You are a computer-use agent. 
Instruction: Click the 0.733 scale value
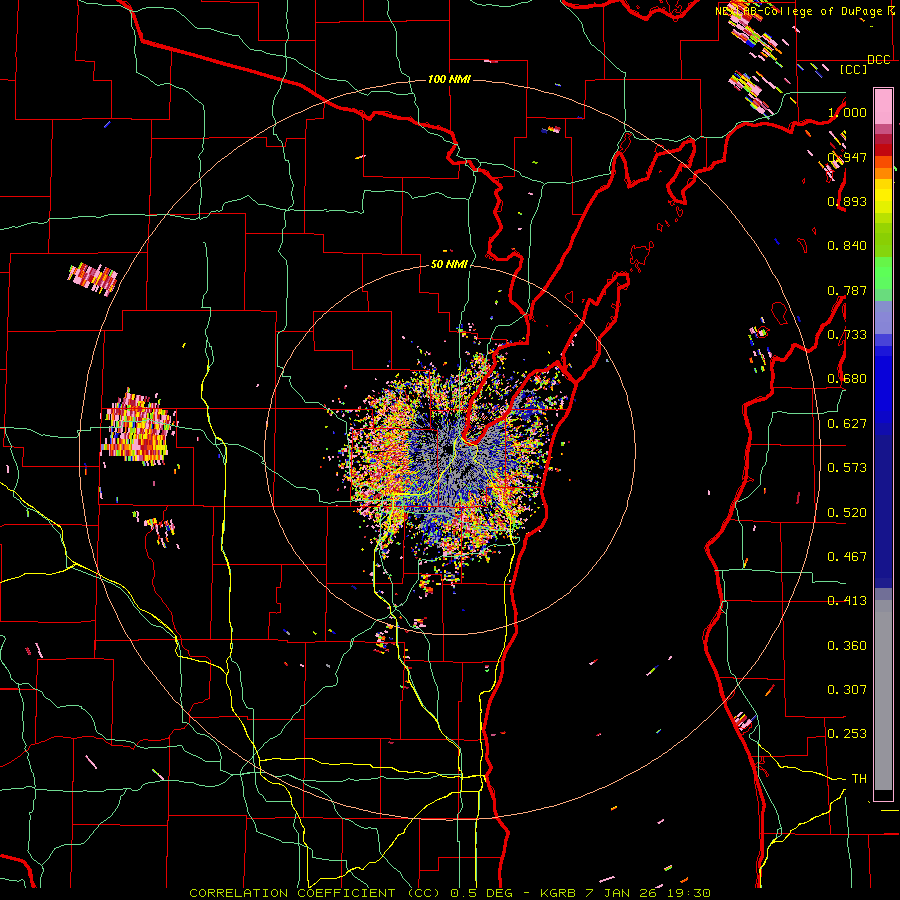click(x=847, y=335)
